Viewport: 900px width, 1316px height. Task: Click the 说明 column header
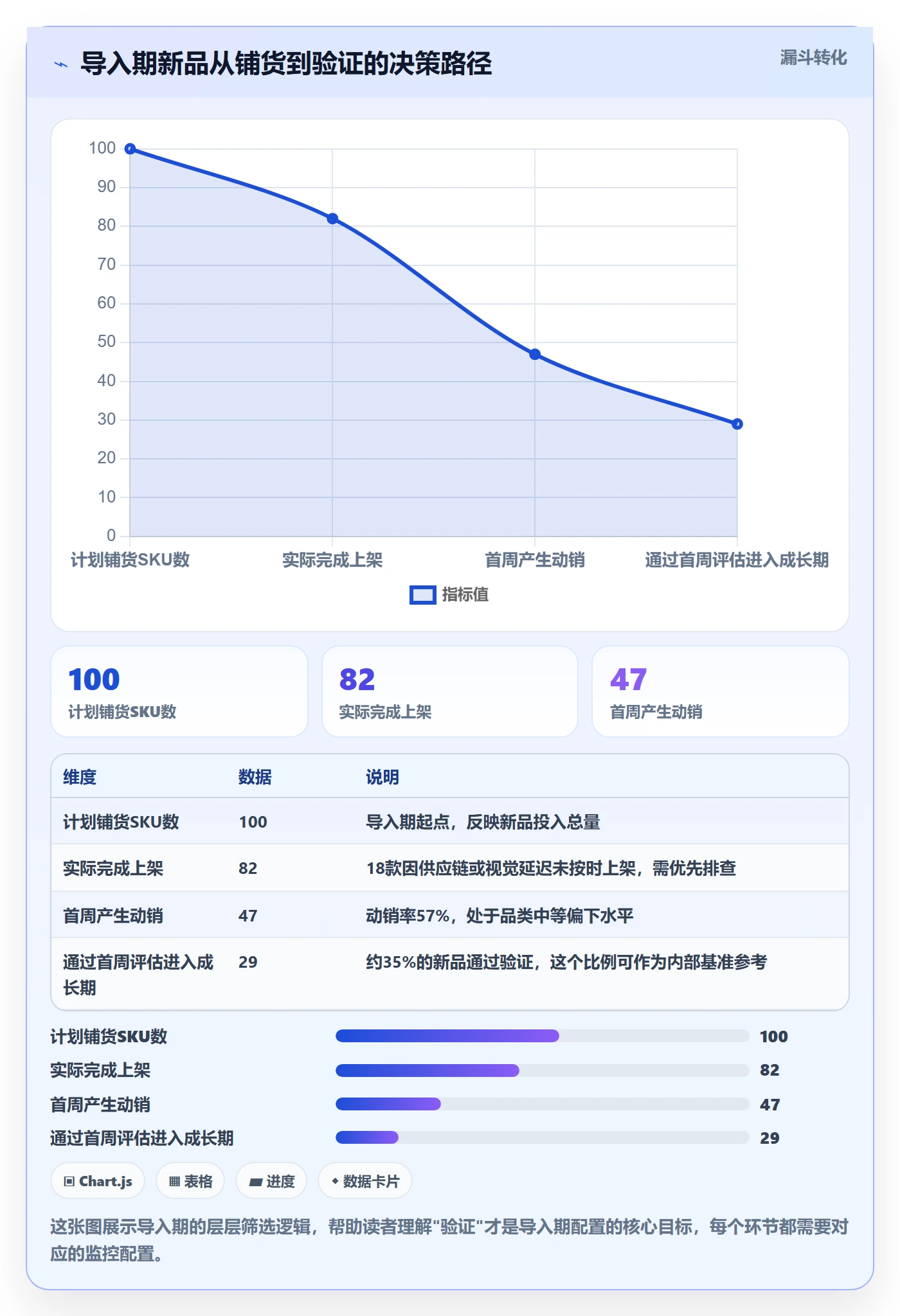[x=382, y=777]
